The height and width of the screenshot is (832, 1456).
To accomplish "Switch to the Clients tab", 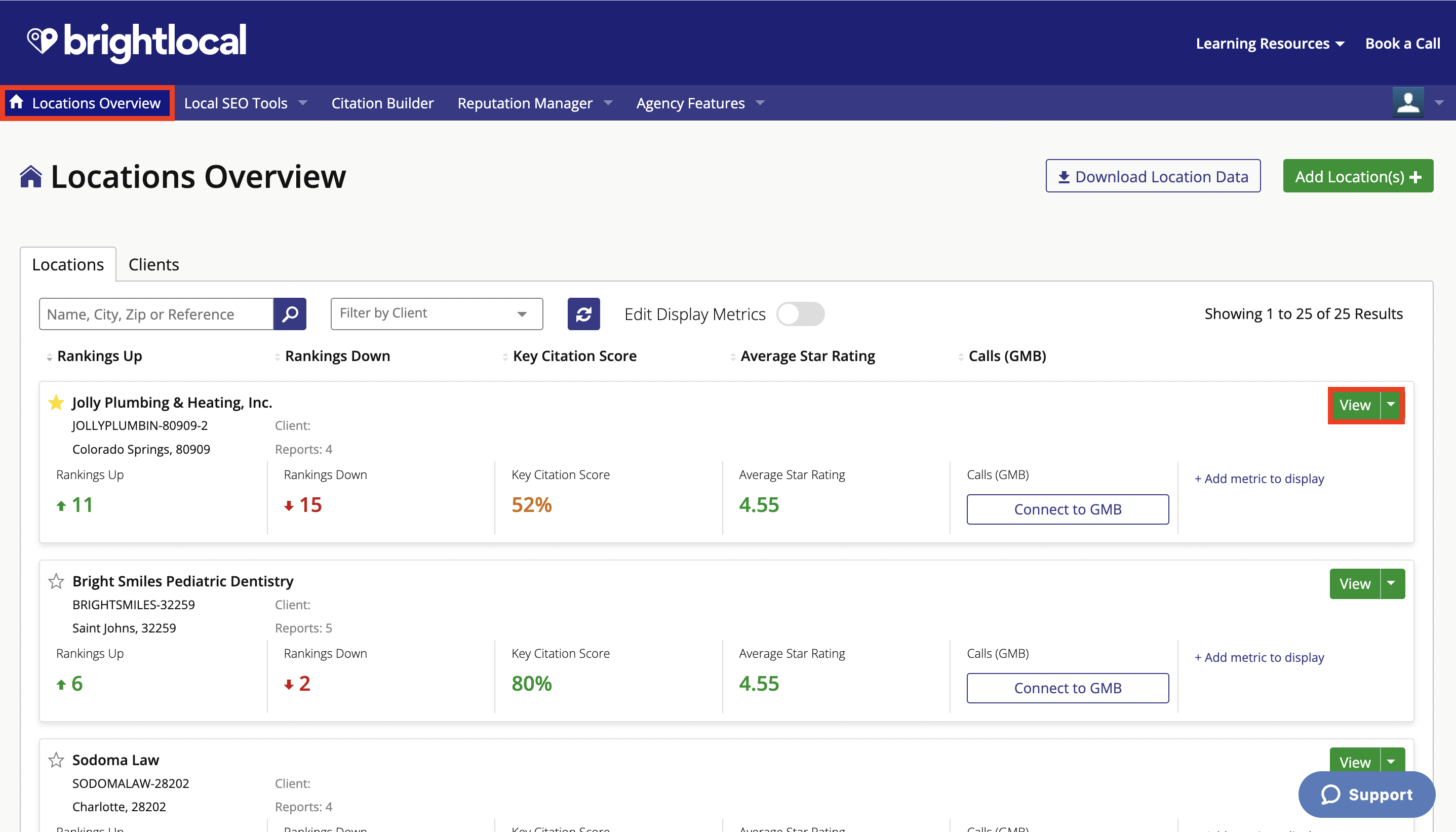I will tap(154, 264).
